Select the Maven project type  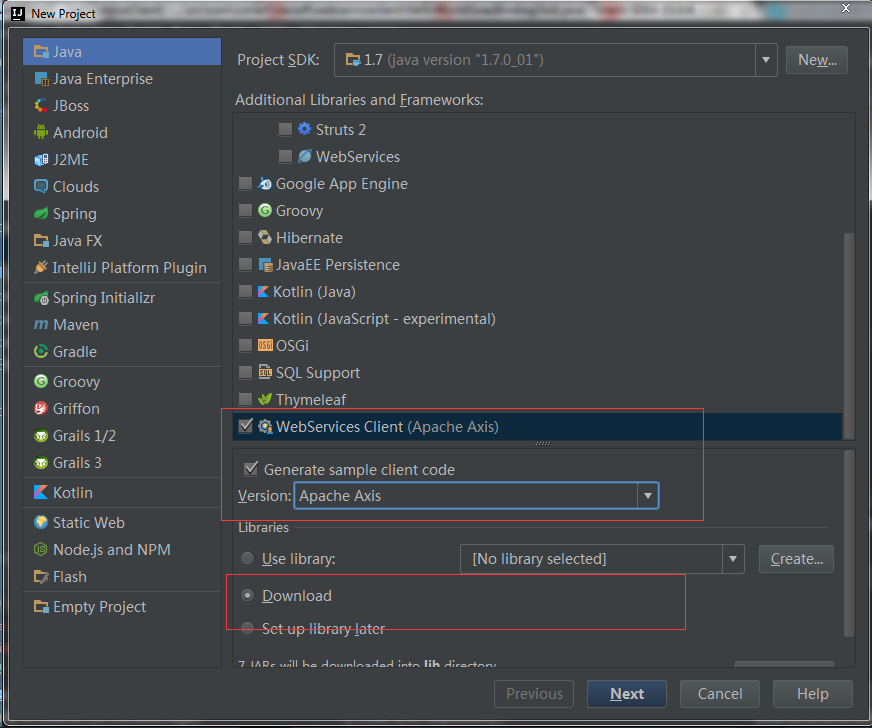point(122,325)
